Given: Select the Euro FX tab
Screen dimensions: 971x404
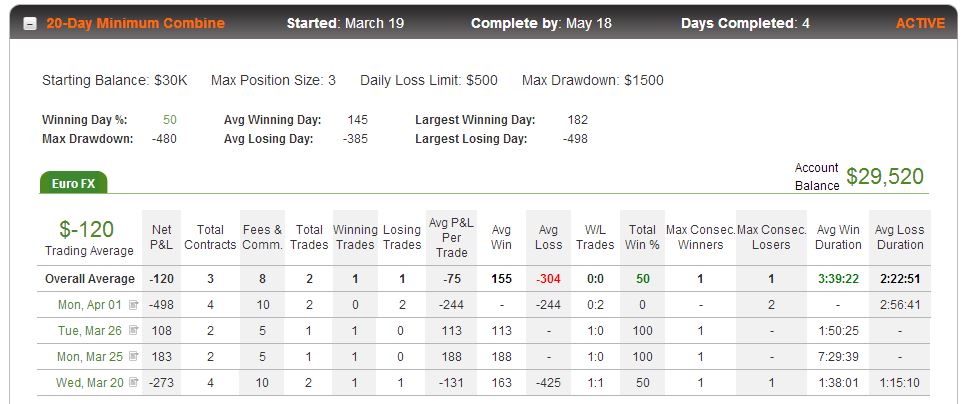Looking at the screenshot, I should click(73, 183).
